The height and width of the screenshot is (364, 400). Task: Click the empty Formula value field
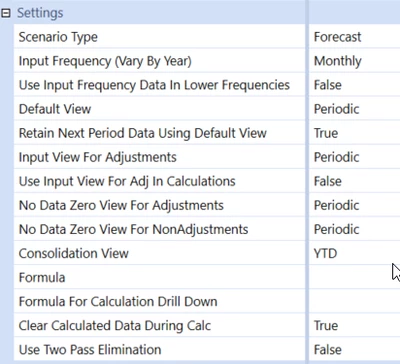[x=355, y=277]
